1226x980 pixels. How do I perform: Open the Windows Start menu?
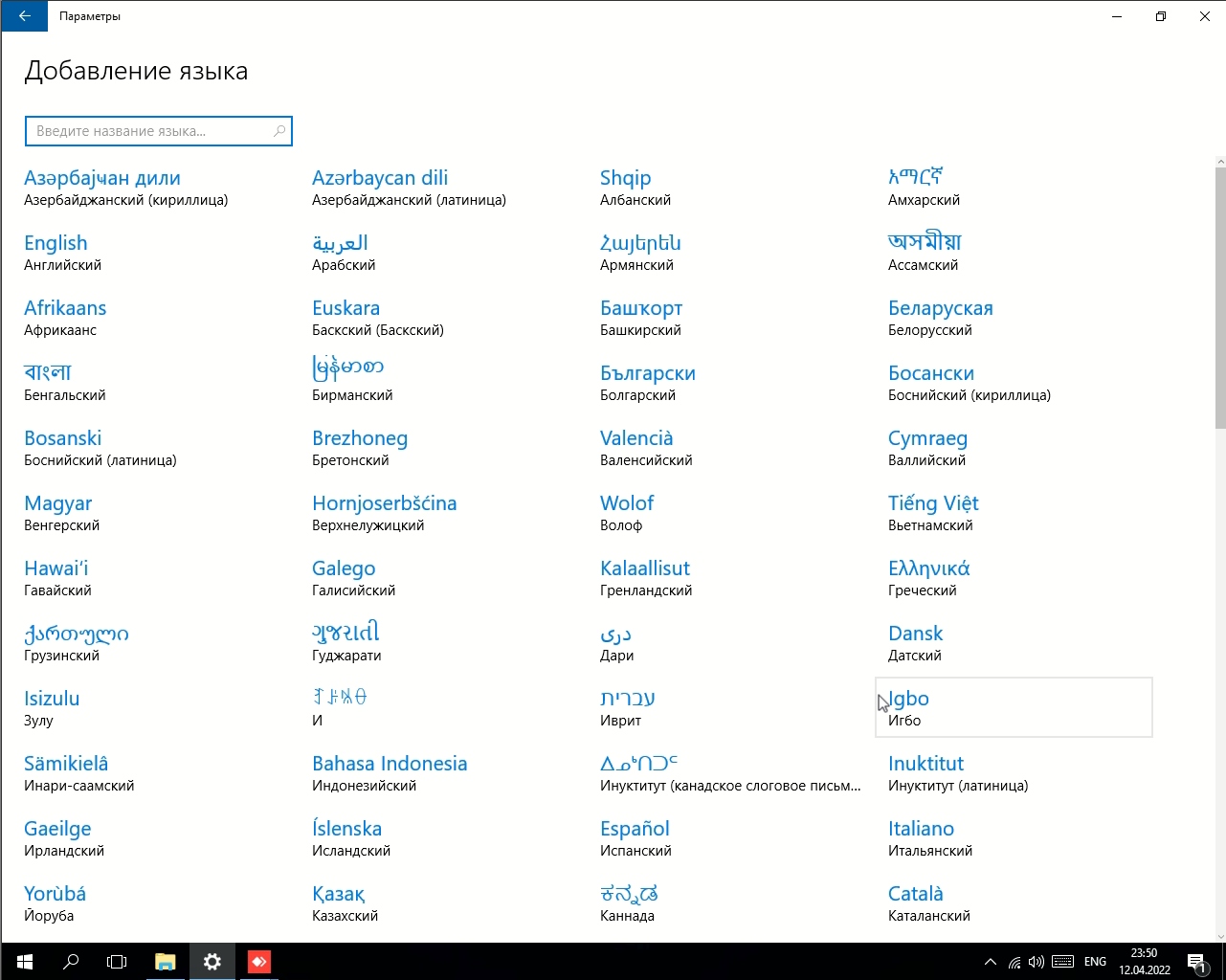[24, 962]
